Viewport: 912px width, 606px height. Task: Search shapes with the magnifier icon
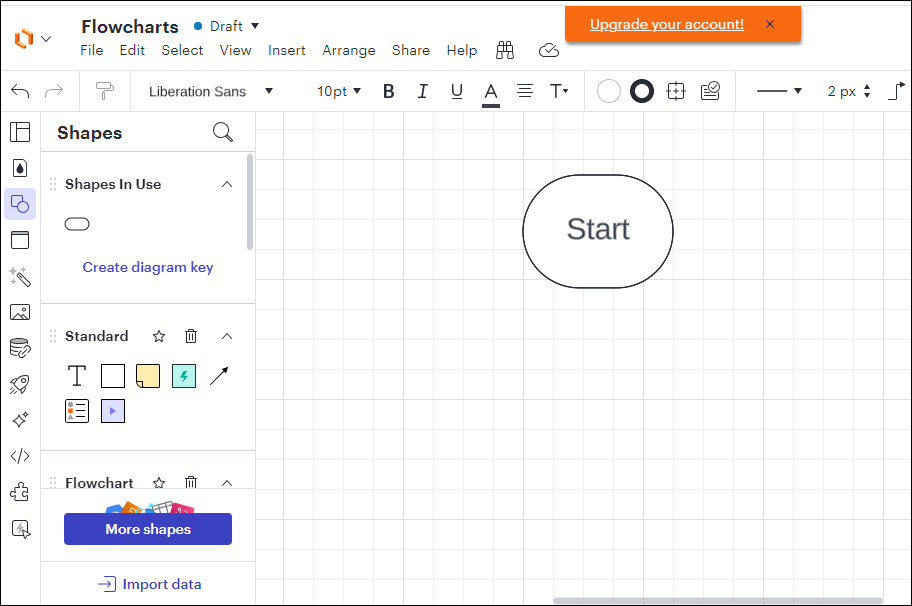point(223,133)
